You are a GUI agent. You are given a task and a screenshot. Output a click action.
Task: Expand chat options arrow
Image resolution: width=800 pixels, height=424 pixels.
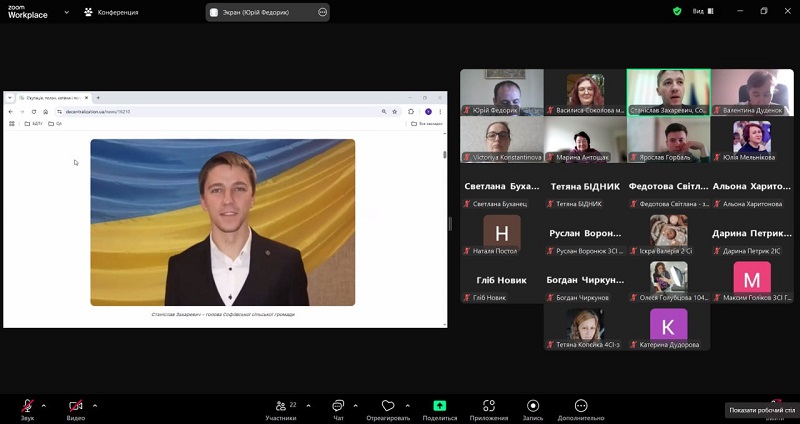coord(355,406)
